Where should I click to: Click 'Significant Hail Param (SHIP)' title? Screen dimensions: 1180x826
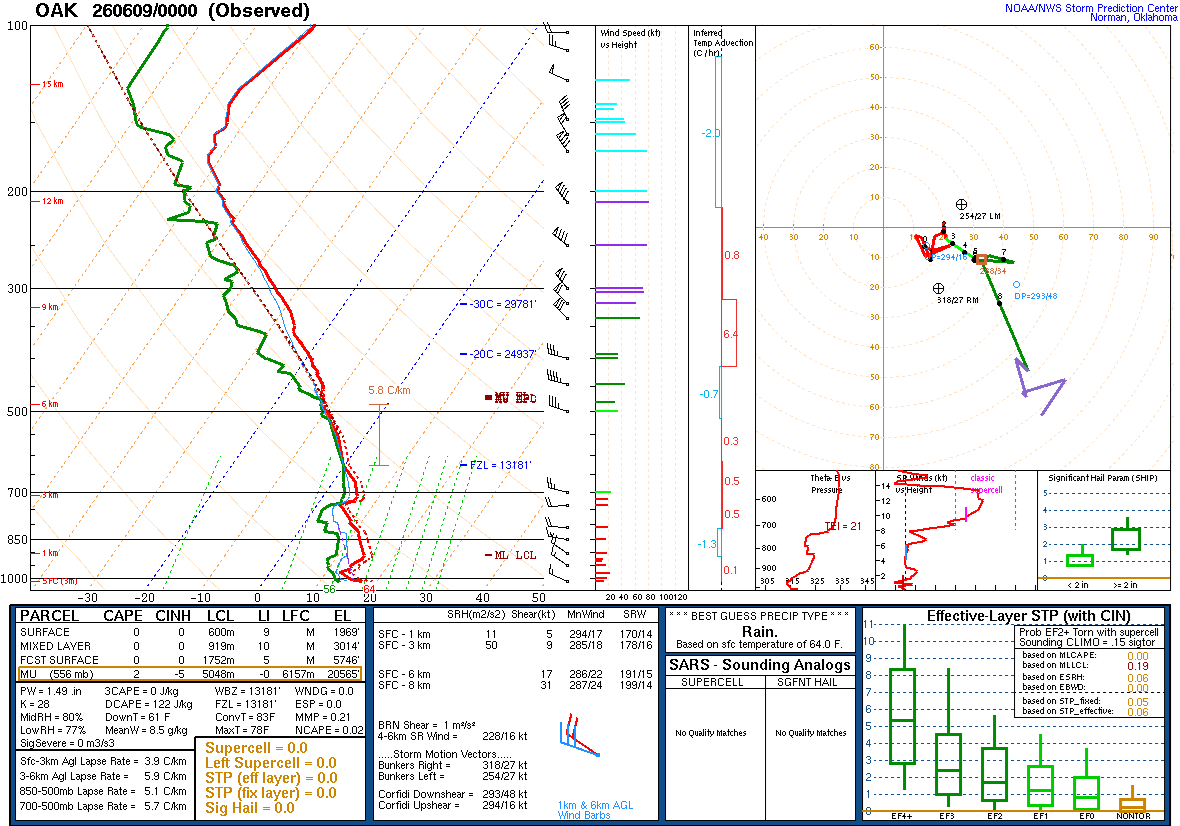coord(1102,478)
